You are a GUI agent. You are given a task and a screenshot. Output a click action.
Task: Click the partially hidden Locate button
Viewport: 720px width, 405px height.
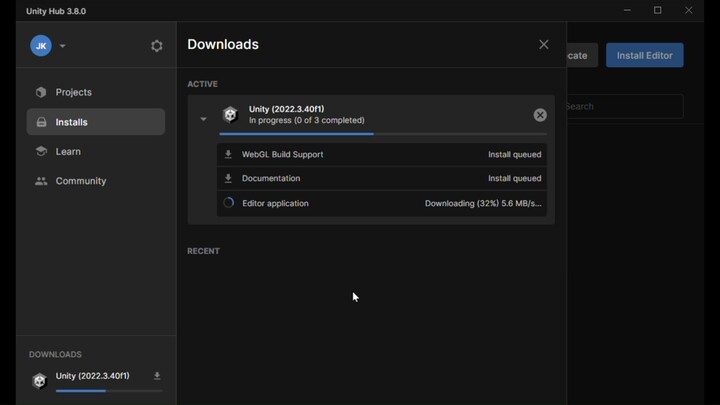coord(582,55)
